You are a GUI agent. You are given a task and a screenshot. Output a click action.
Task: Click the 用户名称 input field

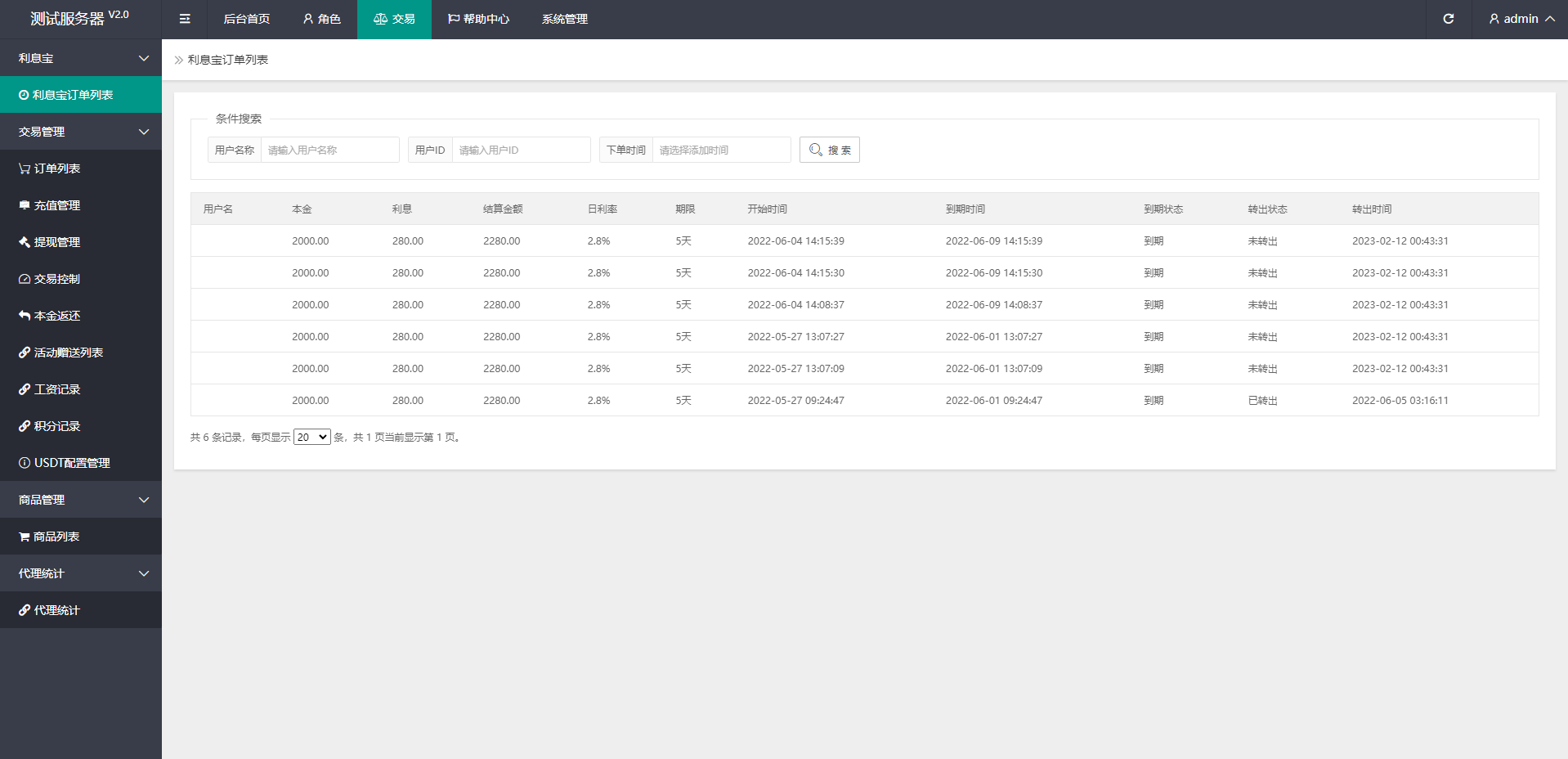tap(329, 150)
